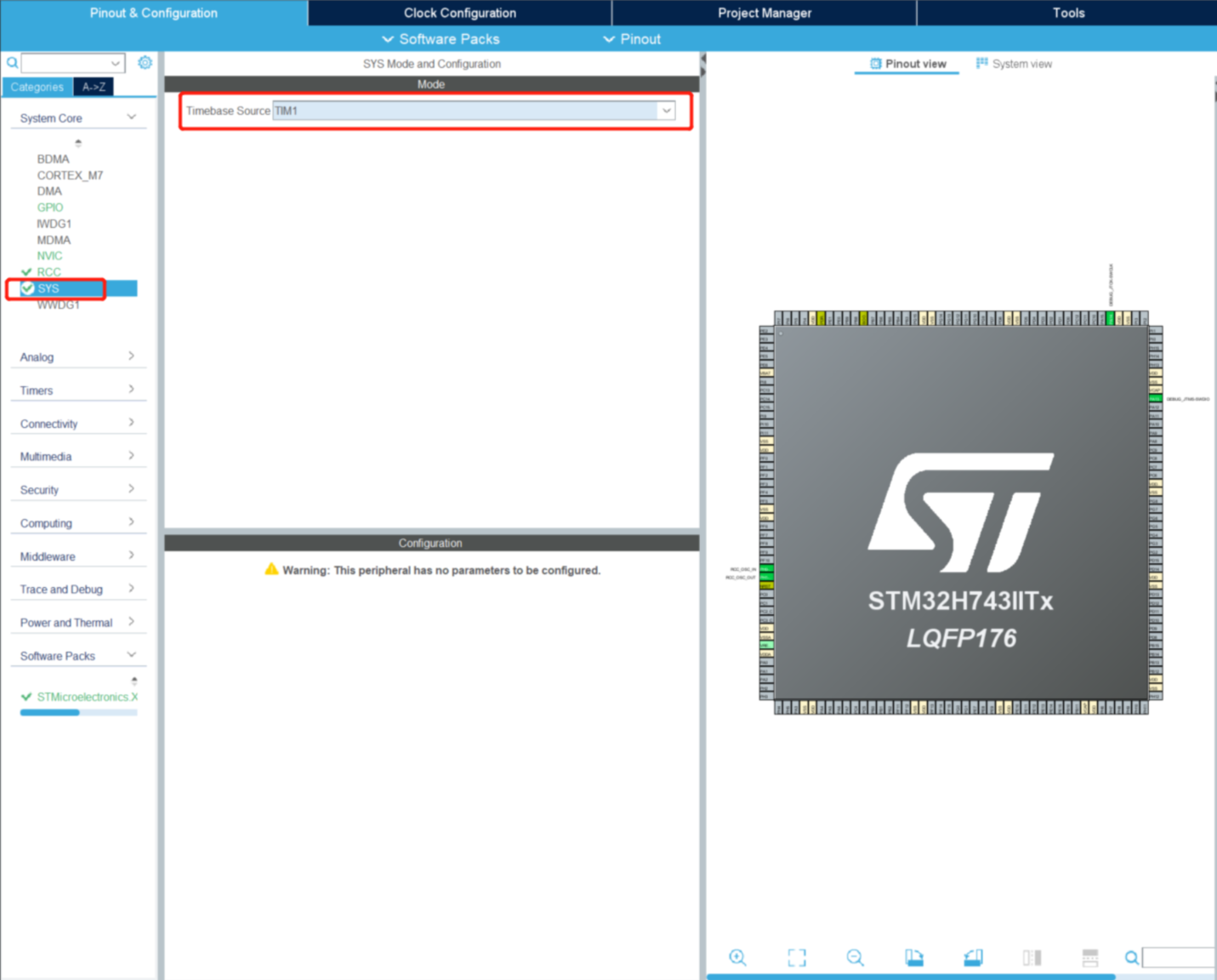1217x980 pixels.
Task: Open the Timebase Source dropdown
Action: (667, 111)
